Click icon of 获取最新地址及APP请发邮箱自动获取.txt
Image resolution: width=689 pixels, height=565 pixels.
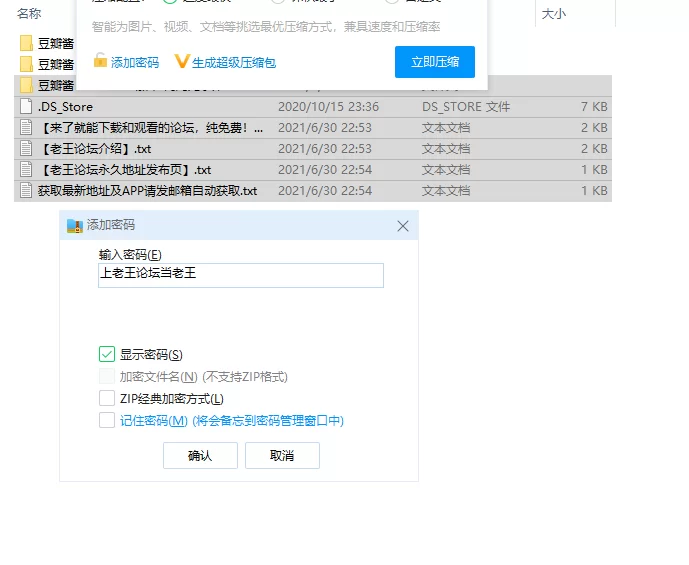[x=26, y=190]
